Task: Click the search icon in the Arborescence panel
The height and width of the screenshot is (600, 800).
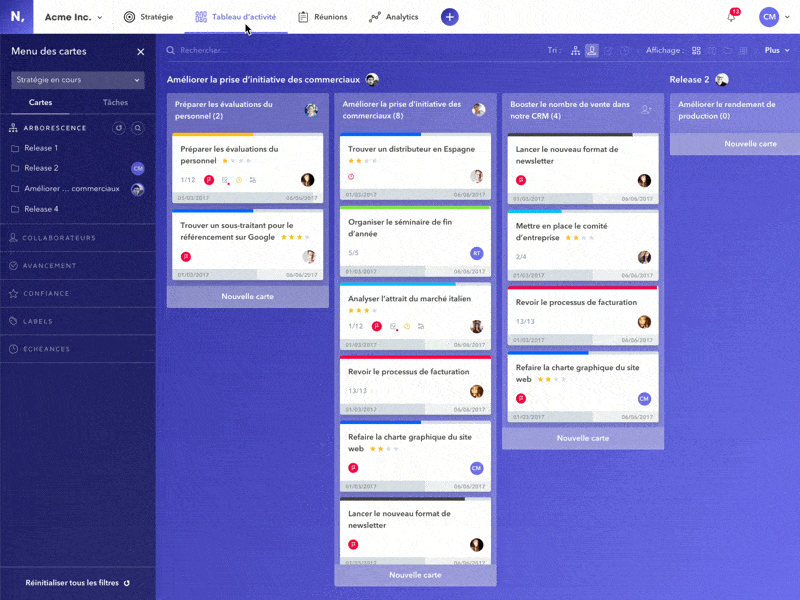Action: [137, 128]
